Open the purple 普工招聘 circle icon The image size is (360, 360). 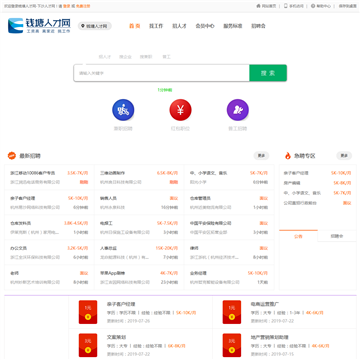[x=238, y=110]
